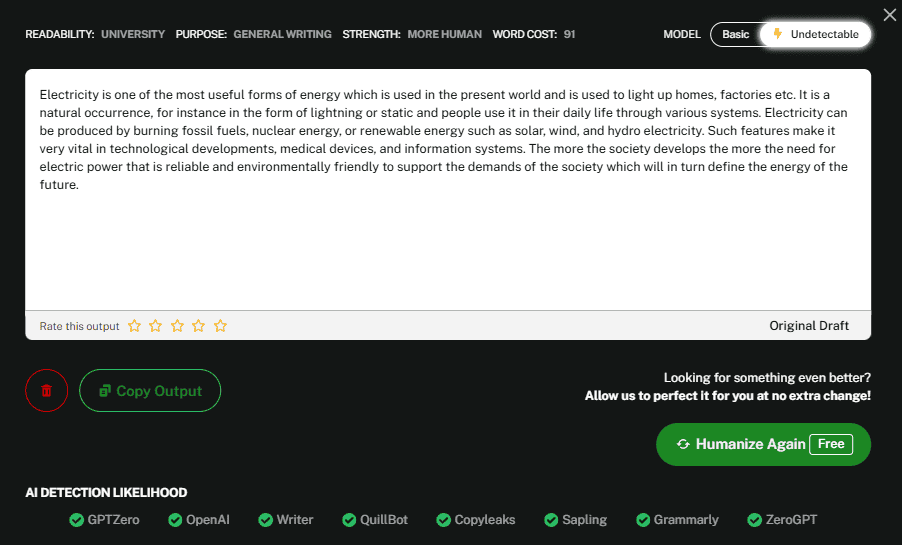Rate output one star

134,326
